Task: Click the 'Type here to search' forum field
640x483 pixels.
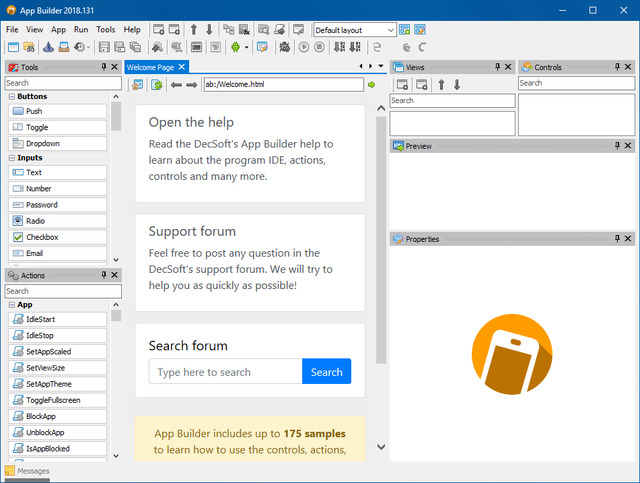Action: 225,372
